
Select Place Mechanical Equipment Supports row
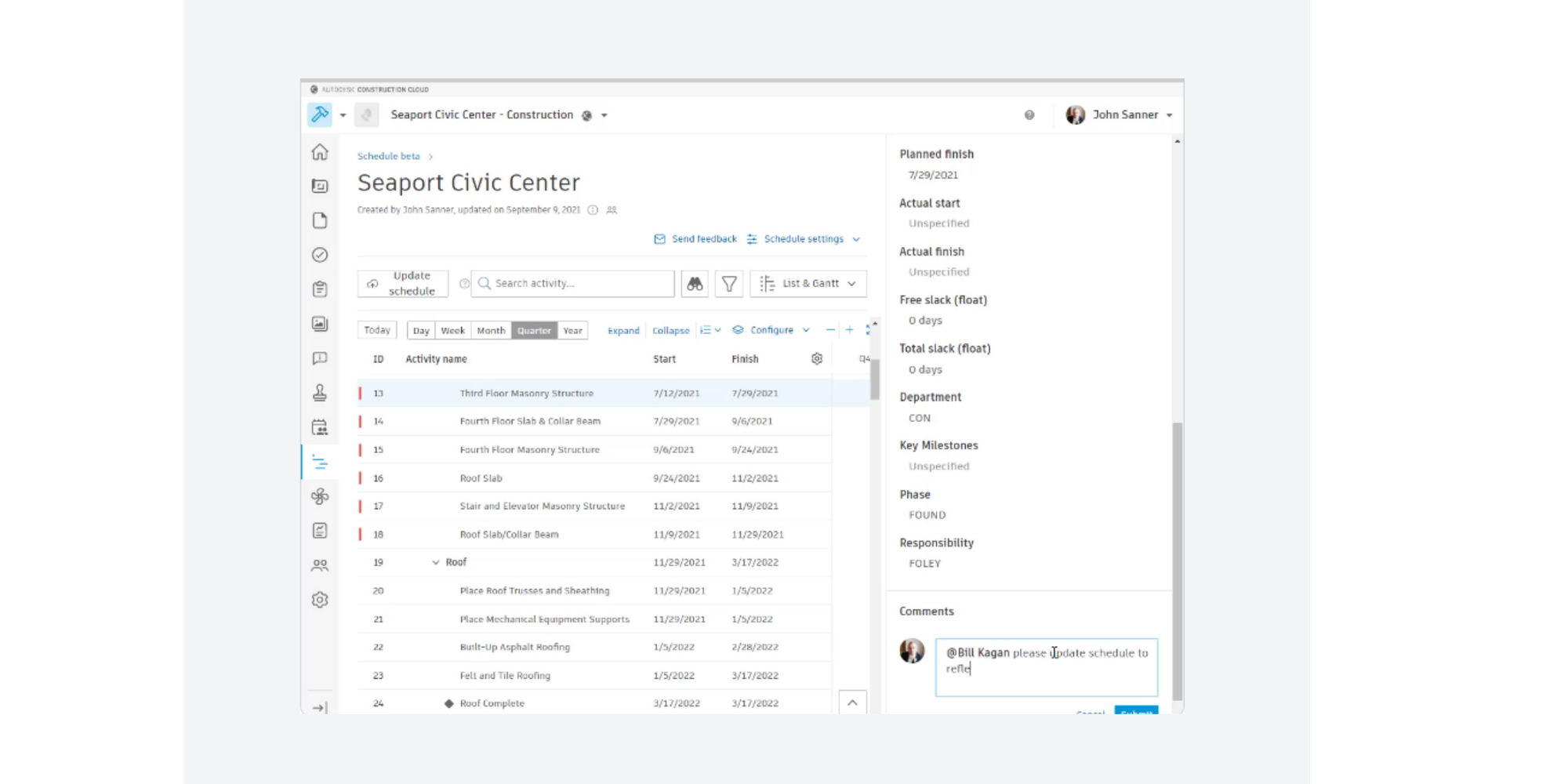point(594,619)
